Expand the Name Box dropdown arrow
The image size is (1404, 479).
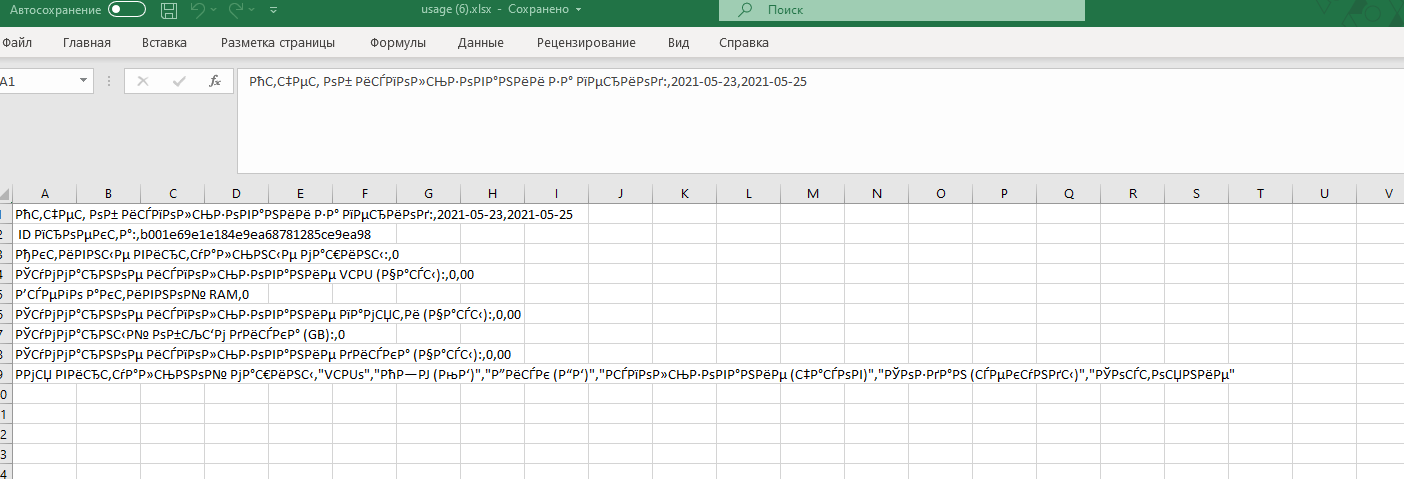(83, 81)
